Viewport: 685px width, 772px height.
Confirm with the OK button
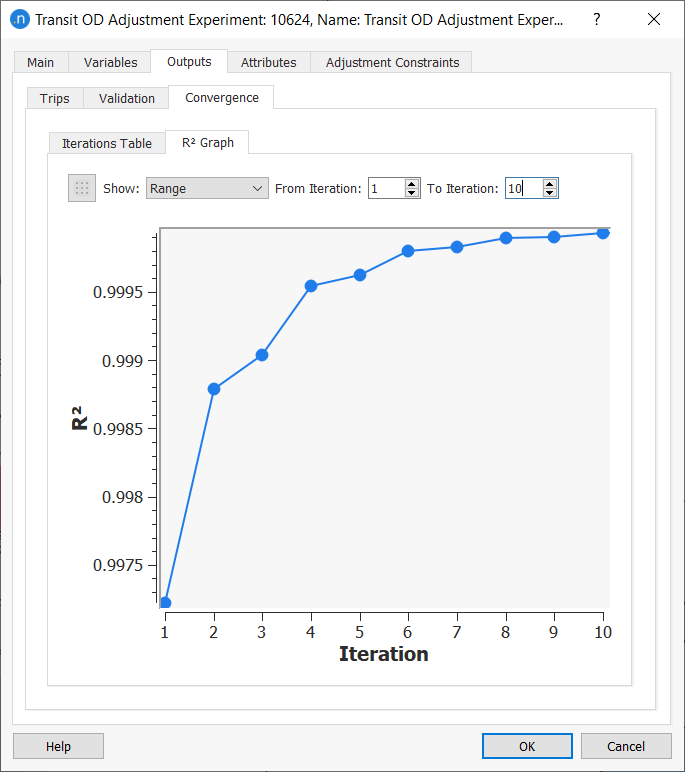point(527,746)
